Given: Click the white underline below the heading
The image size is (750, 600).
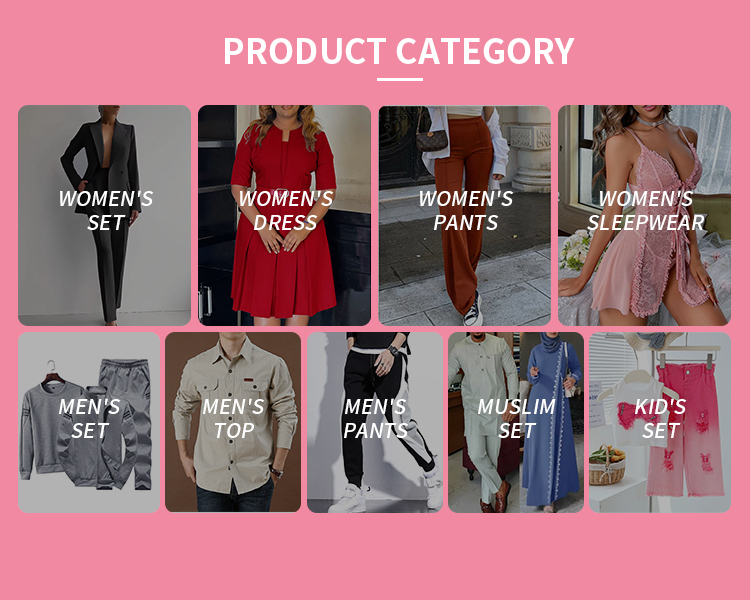Looking at the screenshot, I should click(x=400, y=79).
